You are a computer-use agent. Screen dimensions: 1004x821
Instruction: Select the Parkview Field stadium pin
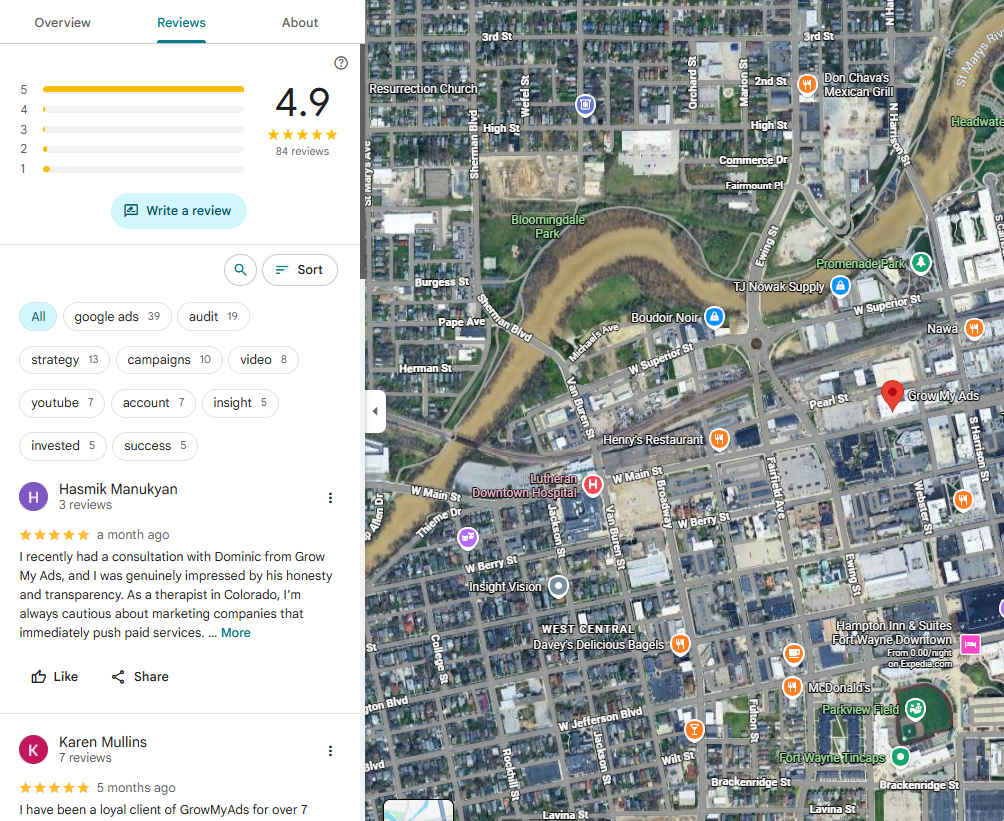[916, 709]
